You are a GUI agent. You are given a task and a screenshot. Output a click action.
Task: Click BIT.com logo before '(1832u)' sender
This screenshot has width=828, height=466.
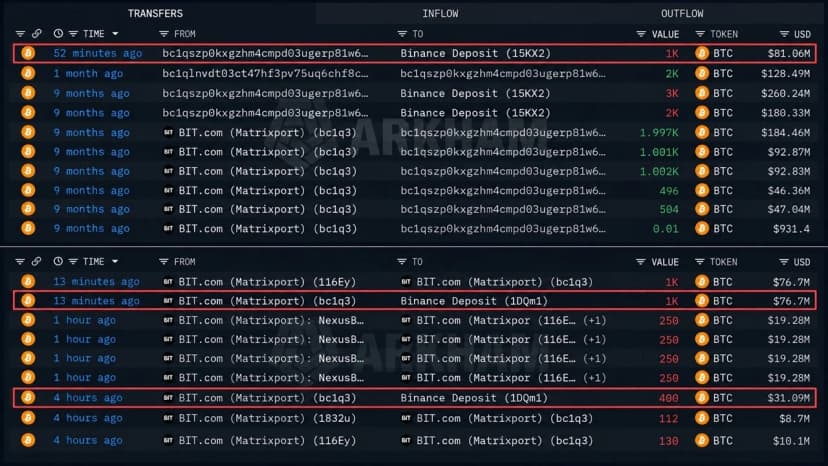click(168, 418)
